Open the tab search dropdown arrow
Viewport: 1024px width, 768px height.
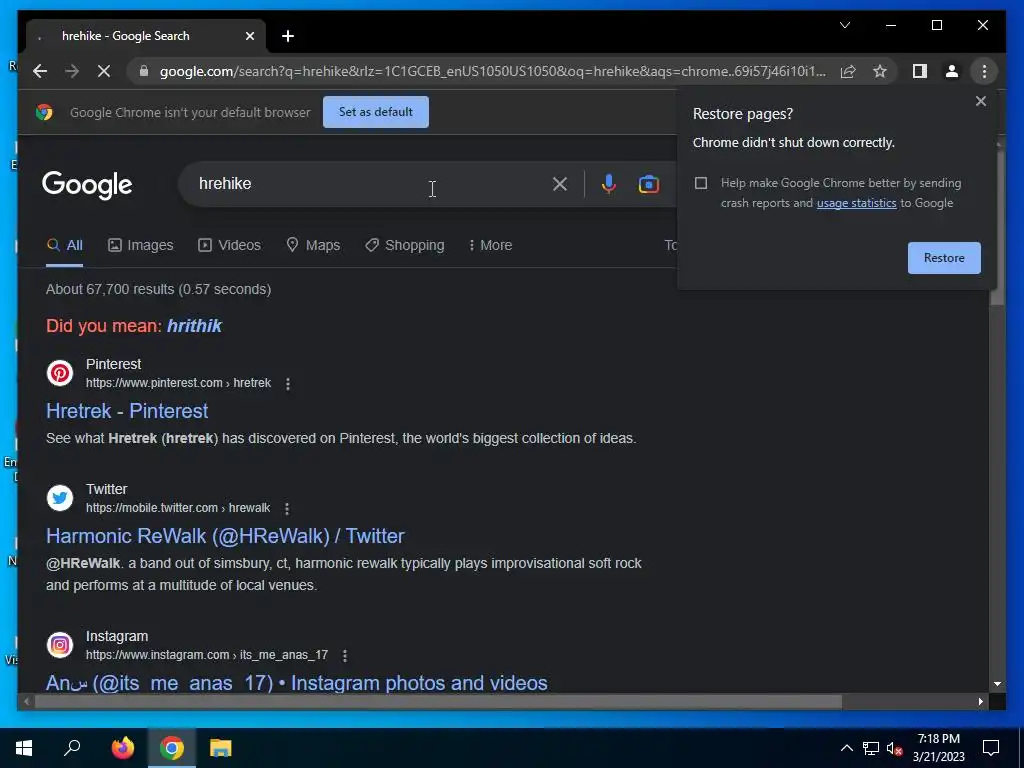tap(844, 25)
